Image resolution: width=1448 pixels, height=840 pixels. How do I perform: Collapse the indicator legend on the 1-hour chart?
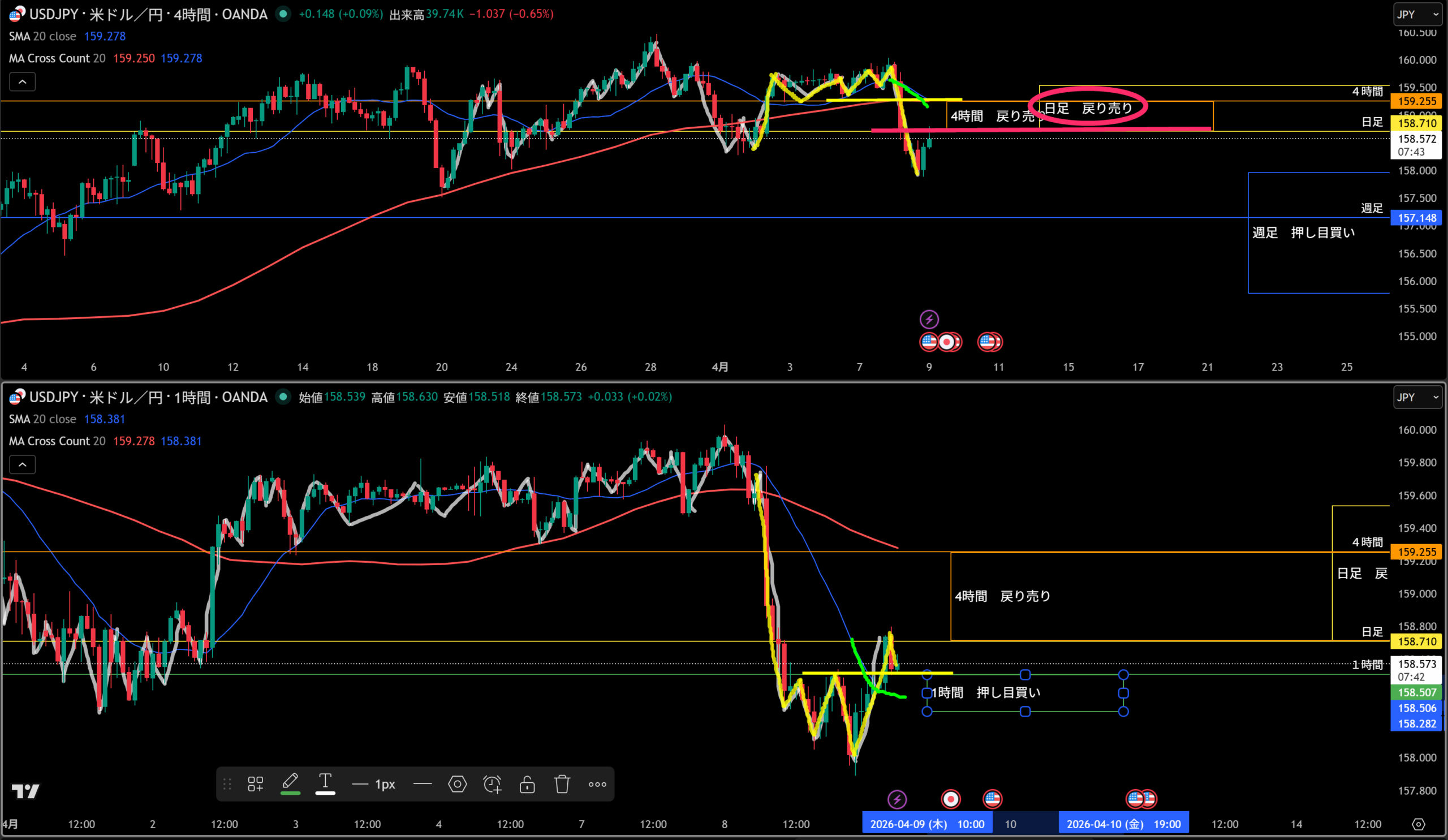[23, 464]
